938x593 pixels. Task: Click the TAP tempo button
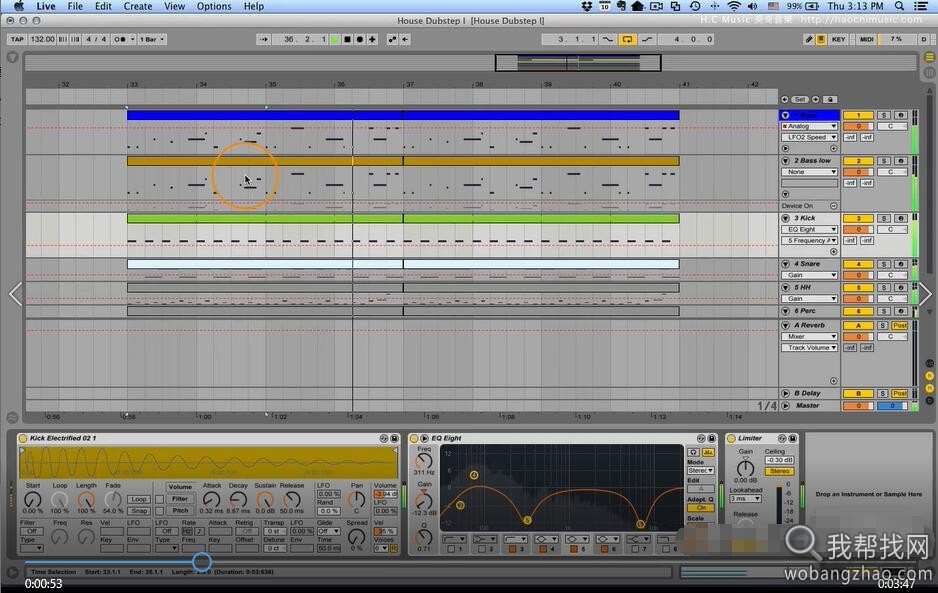pyautogui.click(x=17, y=39)
